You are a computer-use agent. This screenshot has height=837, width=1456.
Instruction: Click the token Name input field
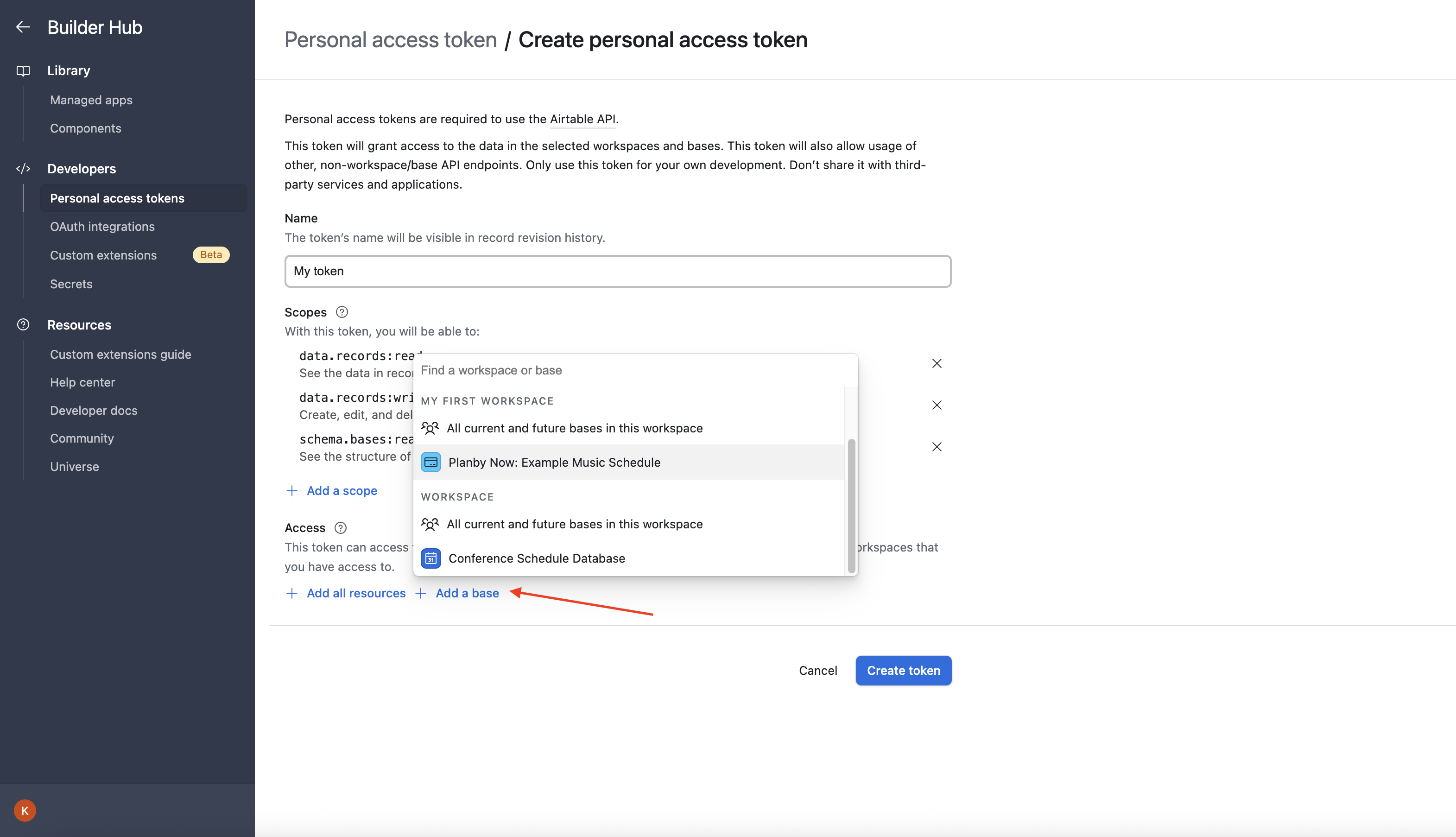(617, 271)
